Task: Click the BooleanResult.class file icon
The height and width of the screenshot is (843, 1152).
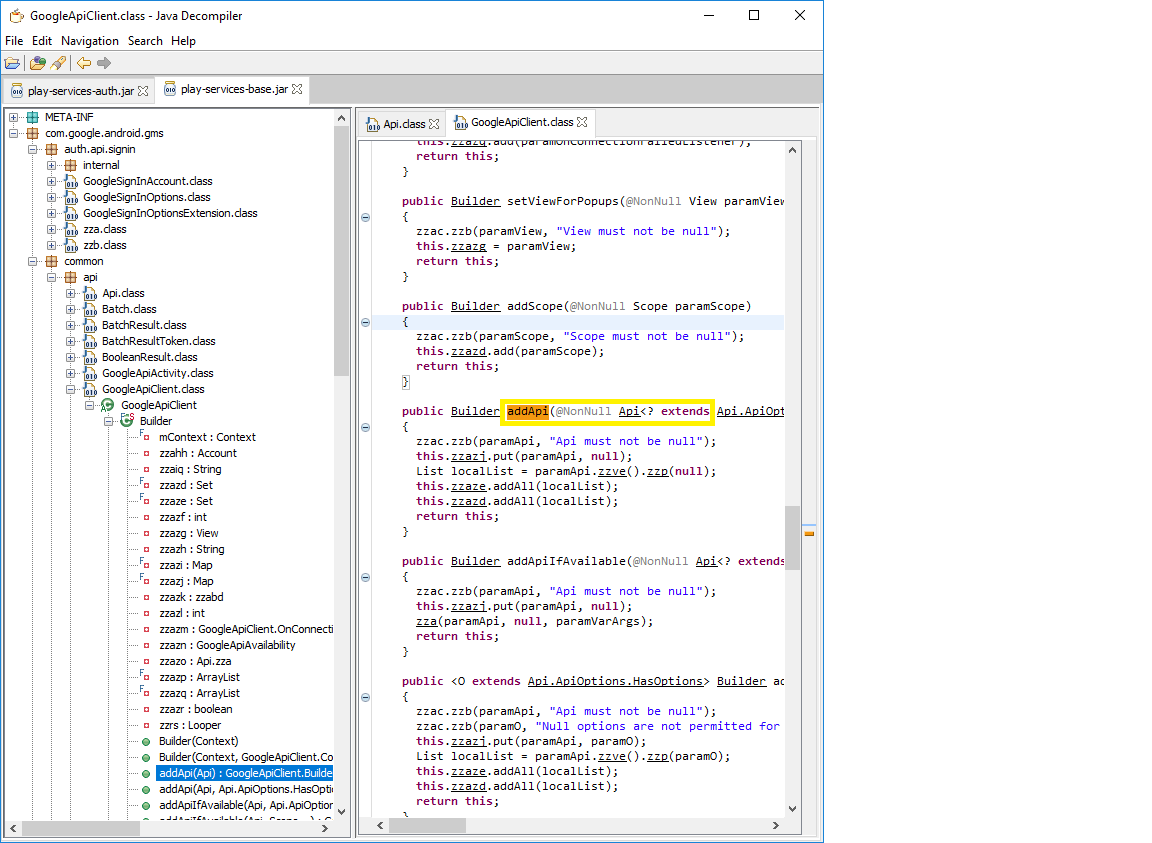Action: (x=90, y=357)
